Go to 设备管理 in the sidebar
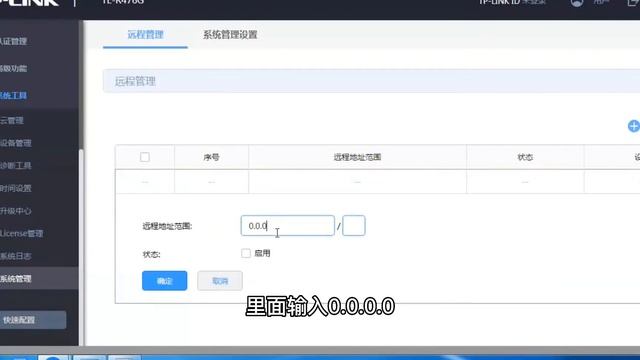Screen dimensions: 640x360 tap(16, 143)
